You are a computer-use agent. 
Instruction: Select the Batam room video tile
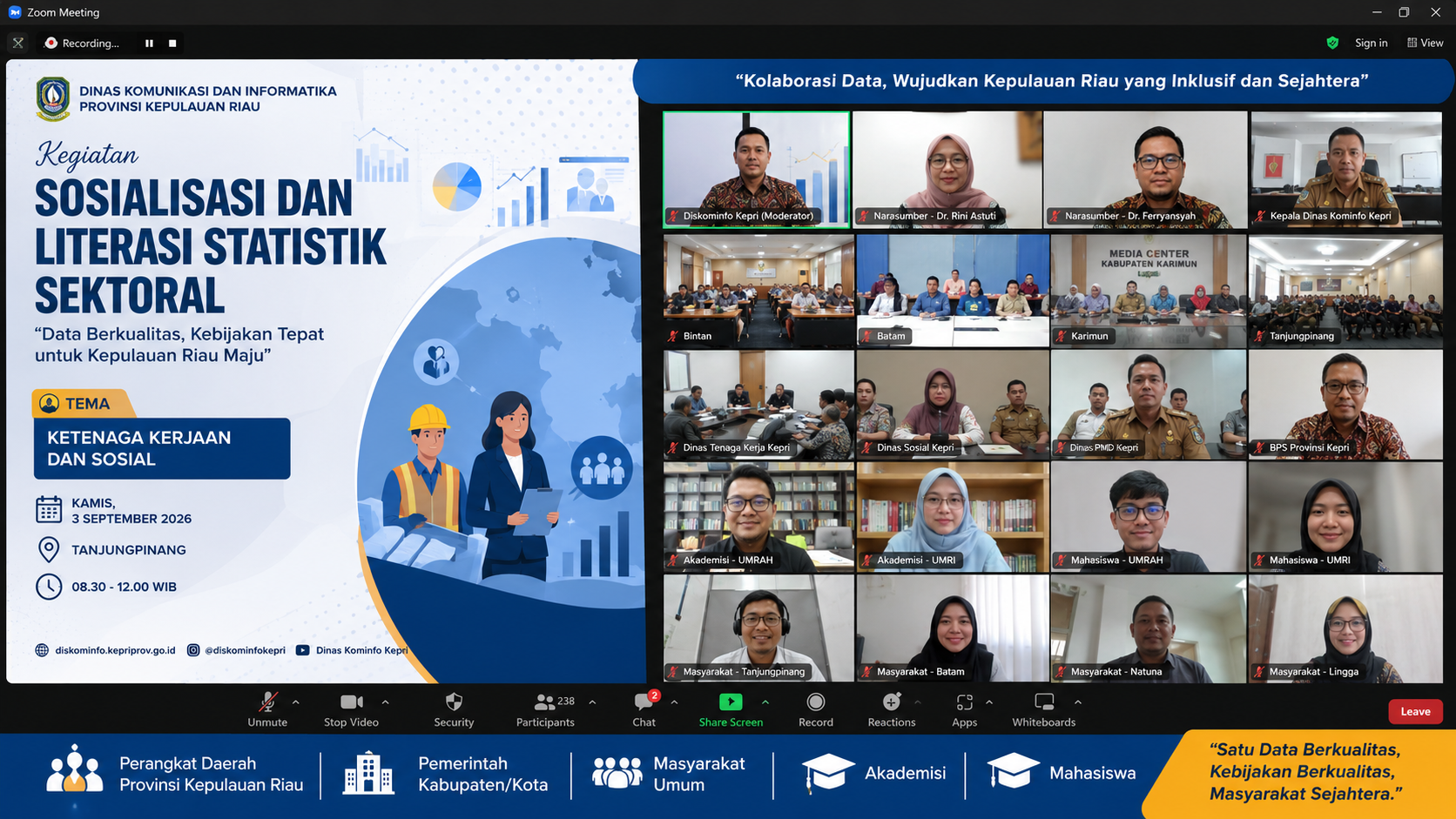pos(953,291)
